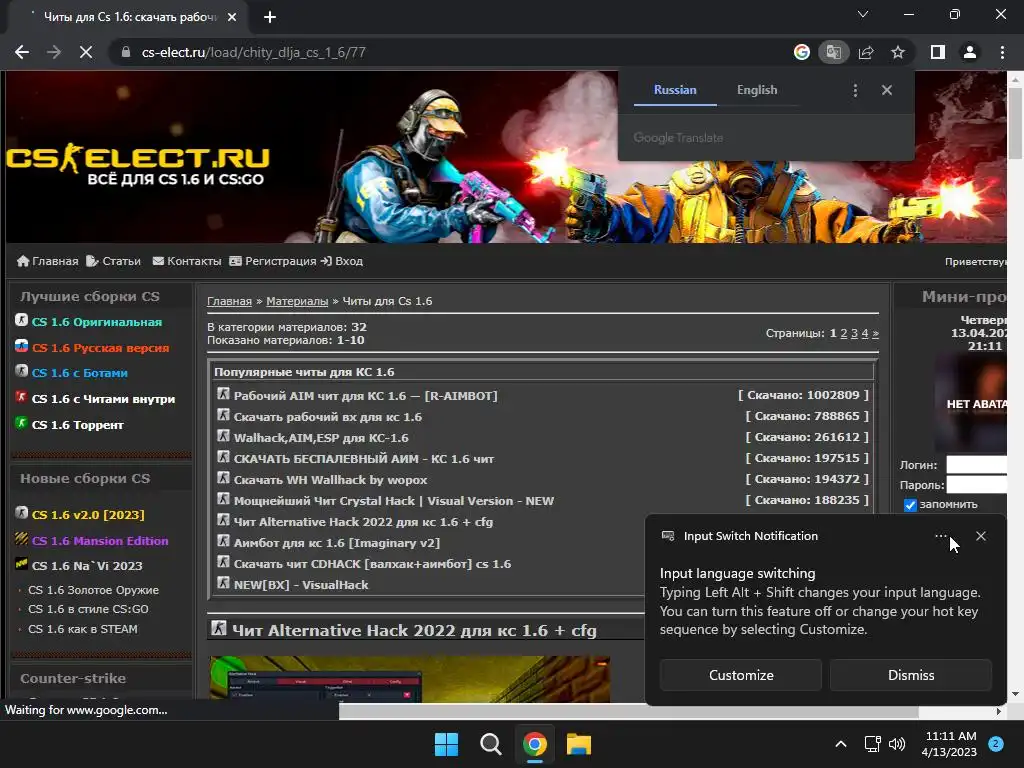Open File Explorer from taskbar
The image size is (1024, 768).
point(579,744)
